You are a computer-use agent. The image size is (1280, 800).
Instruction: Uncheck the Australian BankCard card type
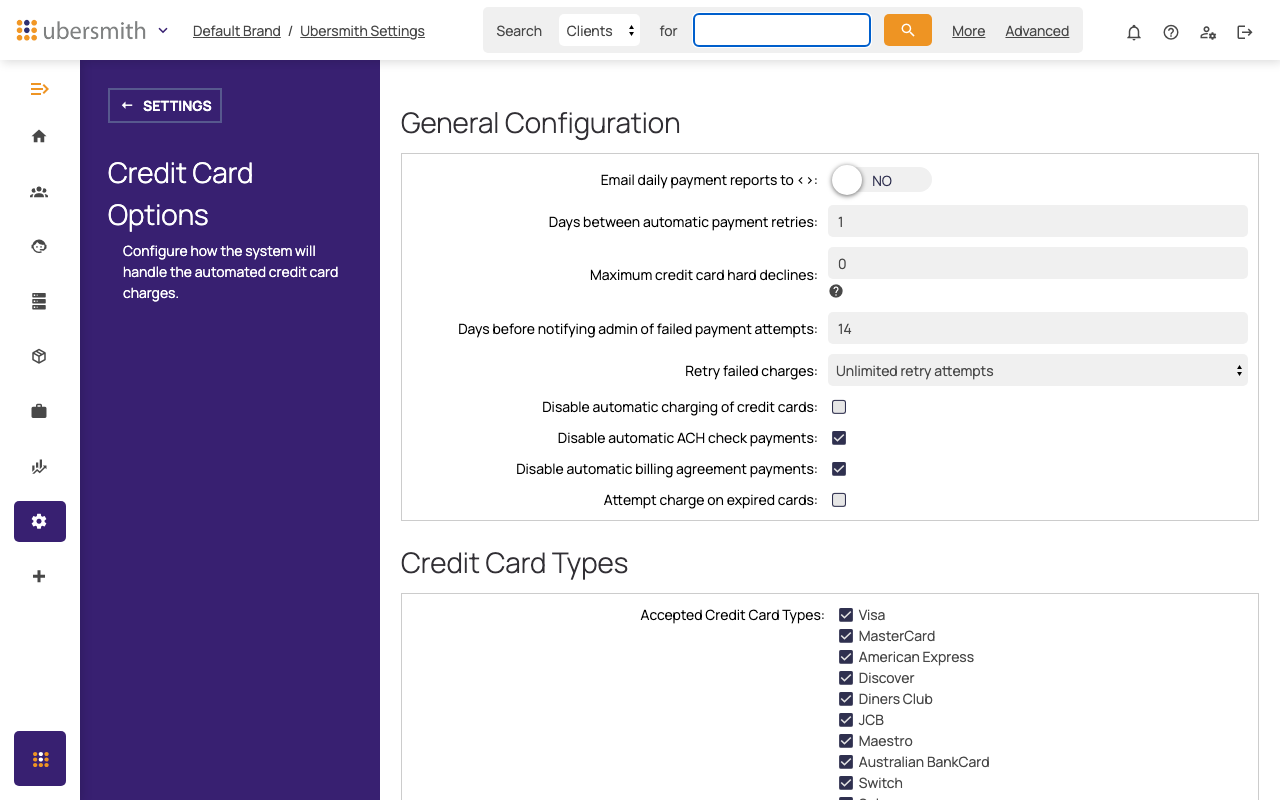click(846, 762)
